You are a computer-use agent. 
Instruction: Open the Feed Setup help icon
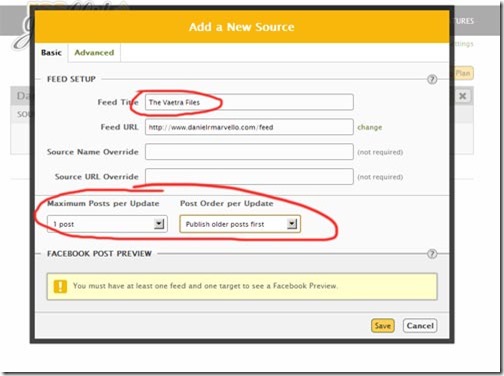[x=432, y=79]
